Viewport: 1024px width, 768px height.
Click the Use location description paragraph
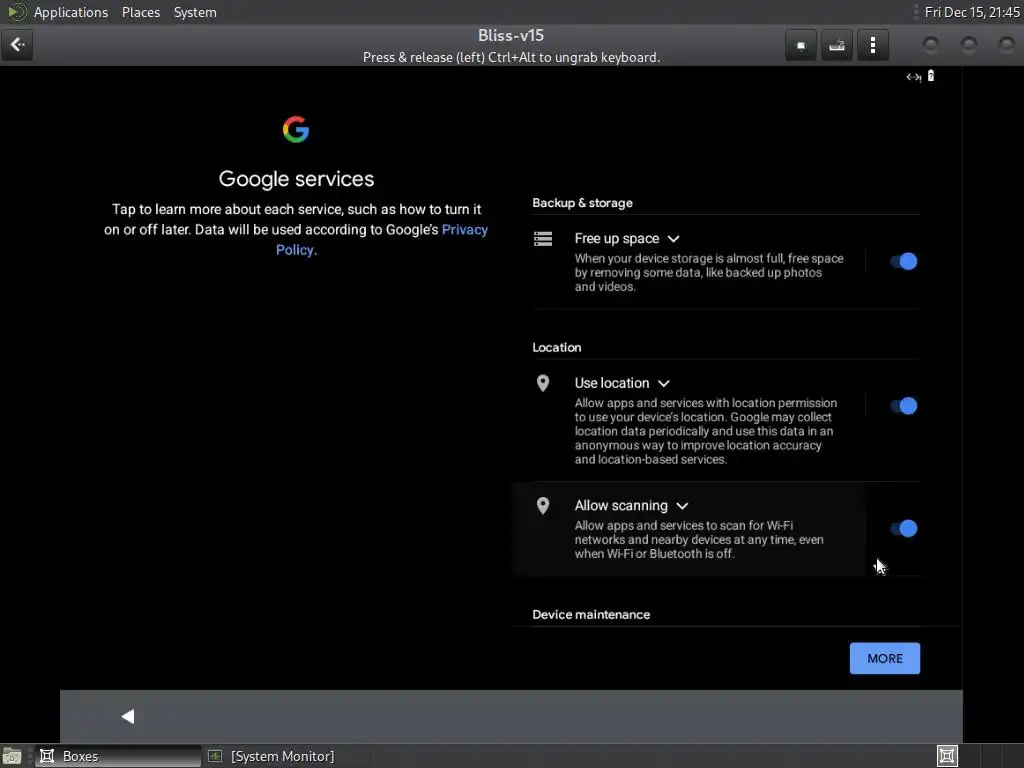coord(705,431)
